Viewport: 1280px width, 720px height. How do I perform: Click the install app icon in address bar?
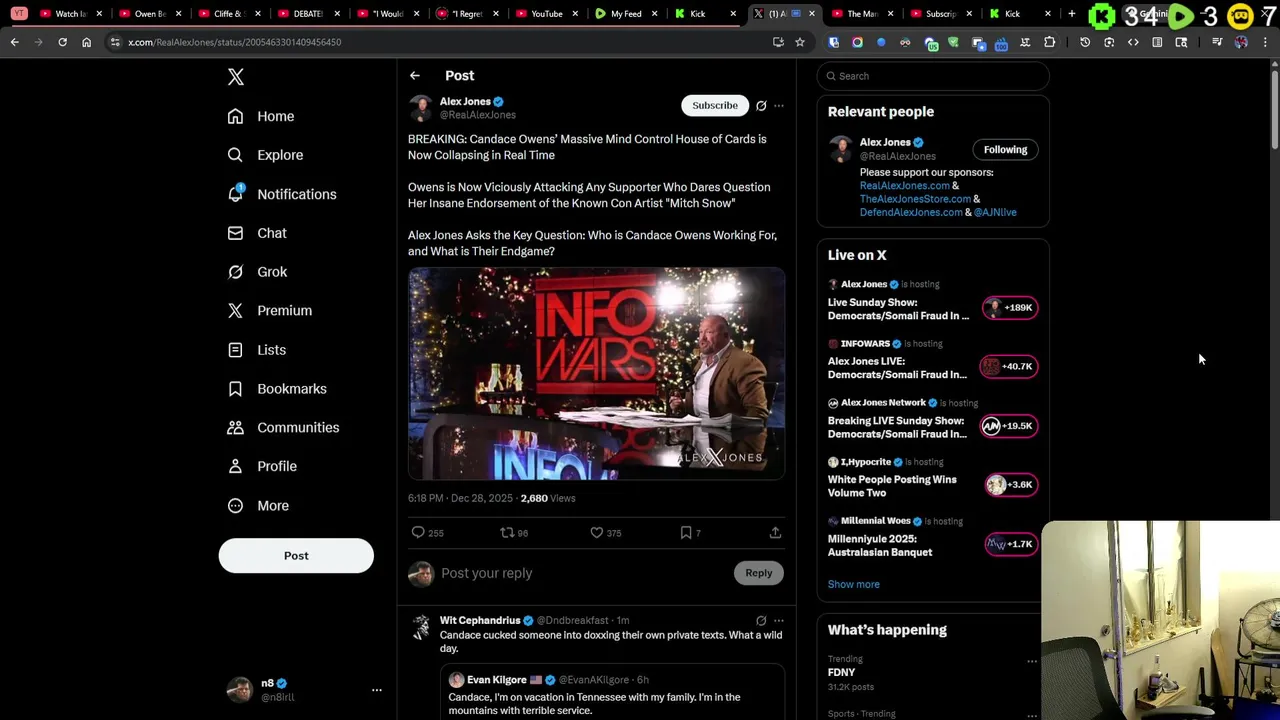click(778, 42)
